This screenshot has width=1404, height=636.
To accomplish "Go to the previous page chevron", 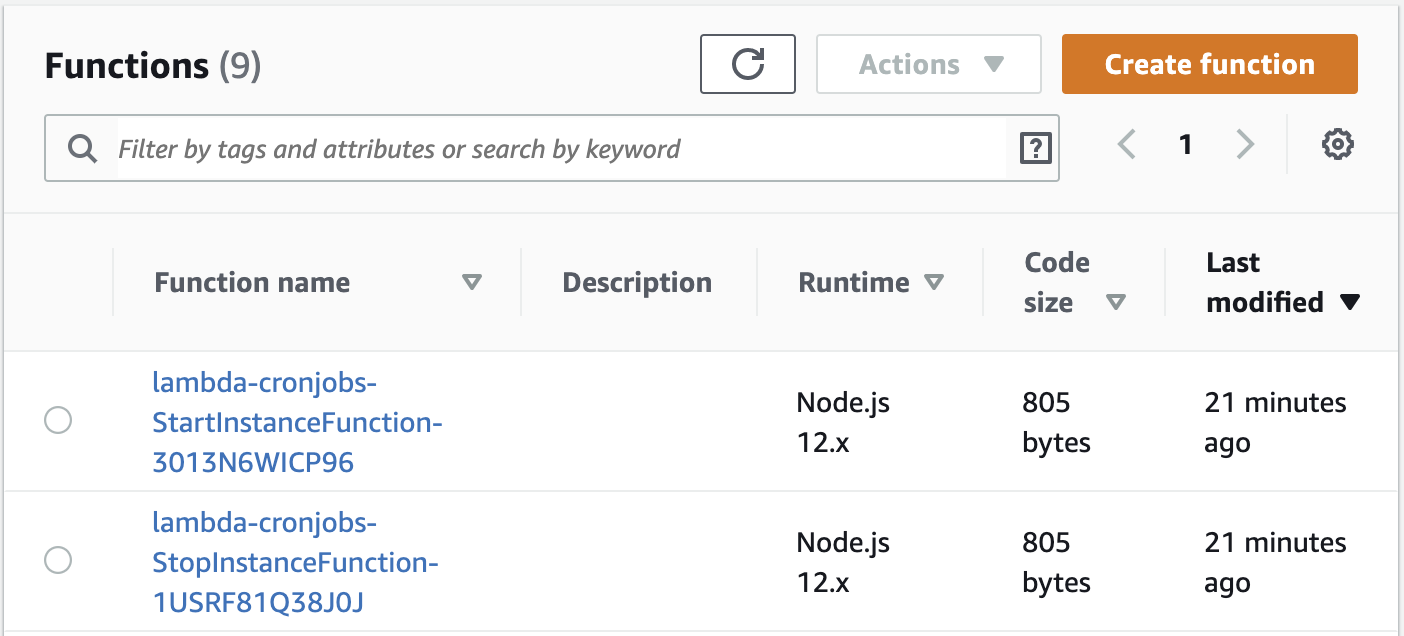I will [1127, 146].
